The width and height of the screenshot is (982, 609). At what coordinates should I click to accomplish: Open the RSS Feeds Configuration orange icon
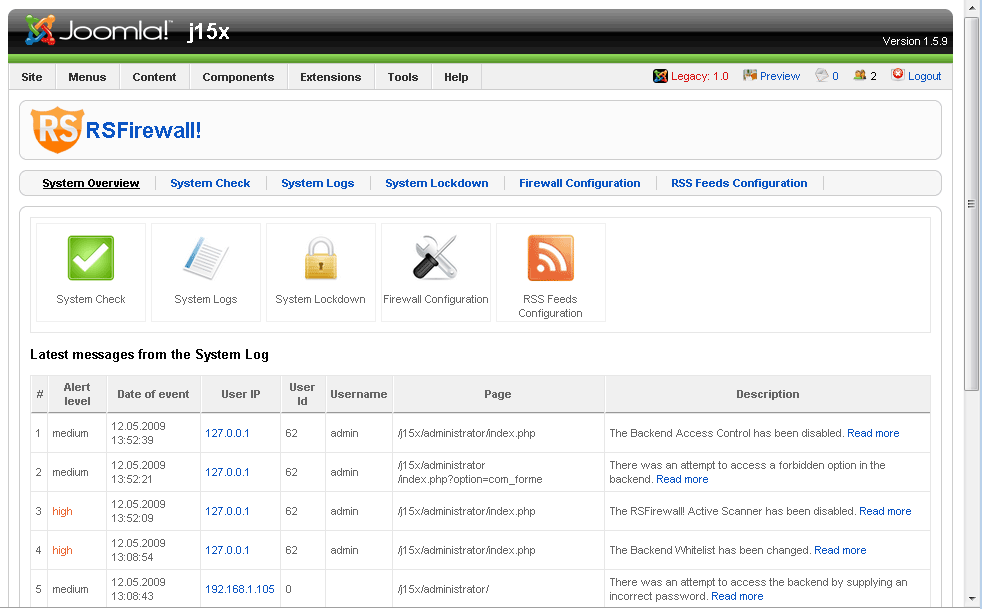point(550,258)
